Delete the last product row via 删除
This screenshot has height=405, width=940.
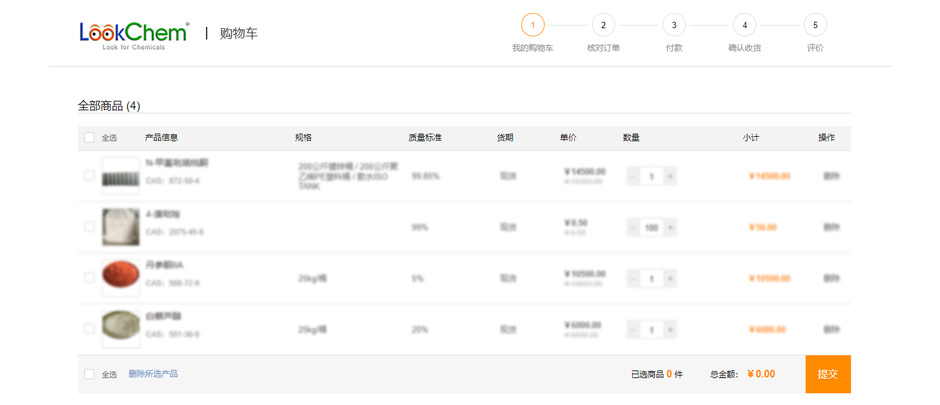[831, 329]
